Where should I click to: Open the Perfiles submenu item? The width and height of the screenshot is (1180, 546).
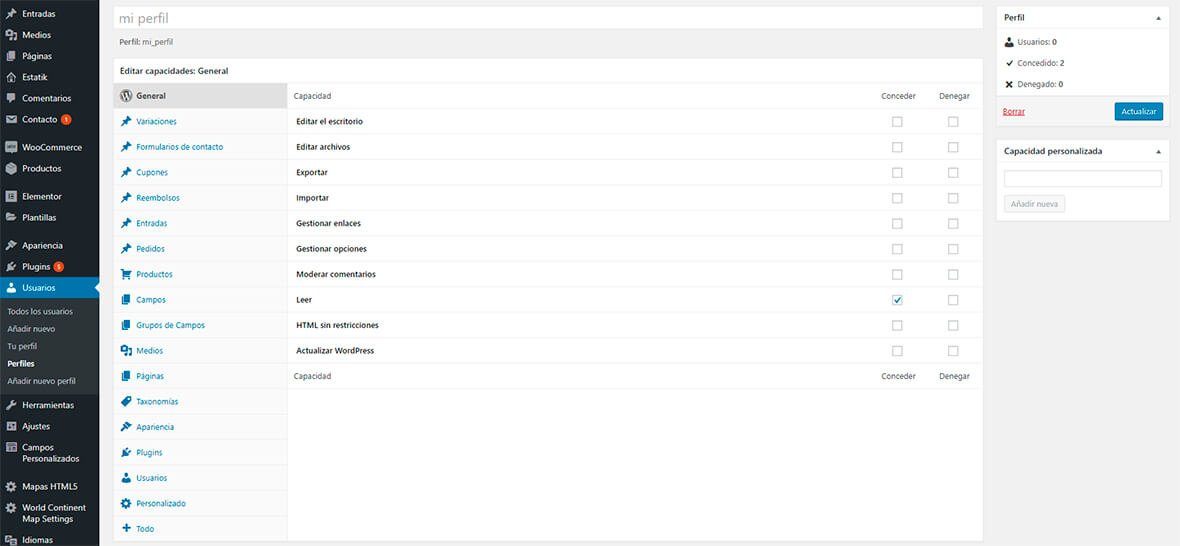tap(20, 363)
